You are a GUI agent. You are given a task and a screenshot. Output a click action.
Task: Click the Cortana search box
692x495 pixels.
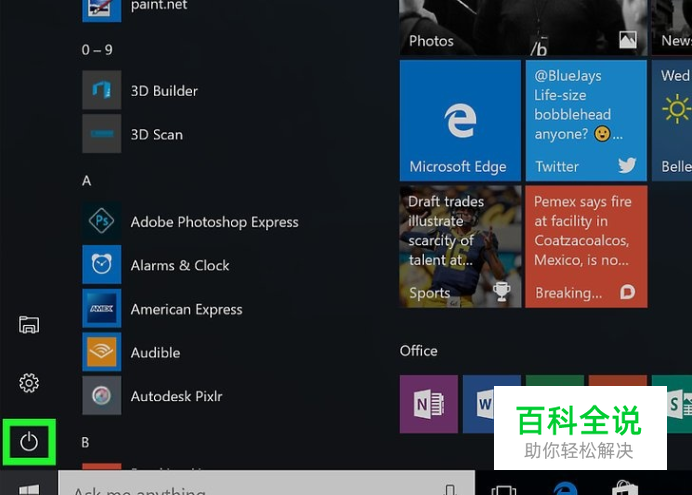coord(267,483)
